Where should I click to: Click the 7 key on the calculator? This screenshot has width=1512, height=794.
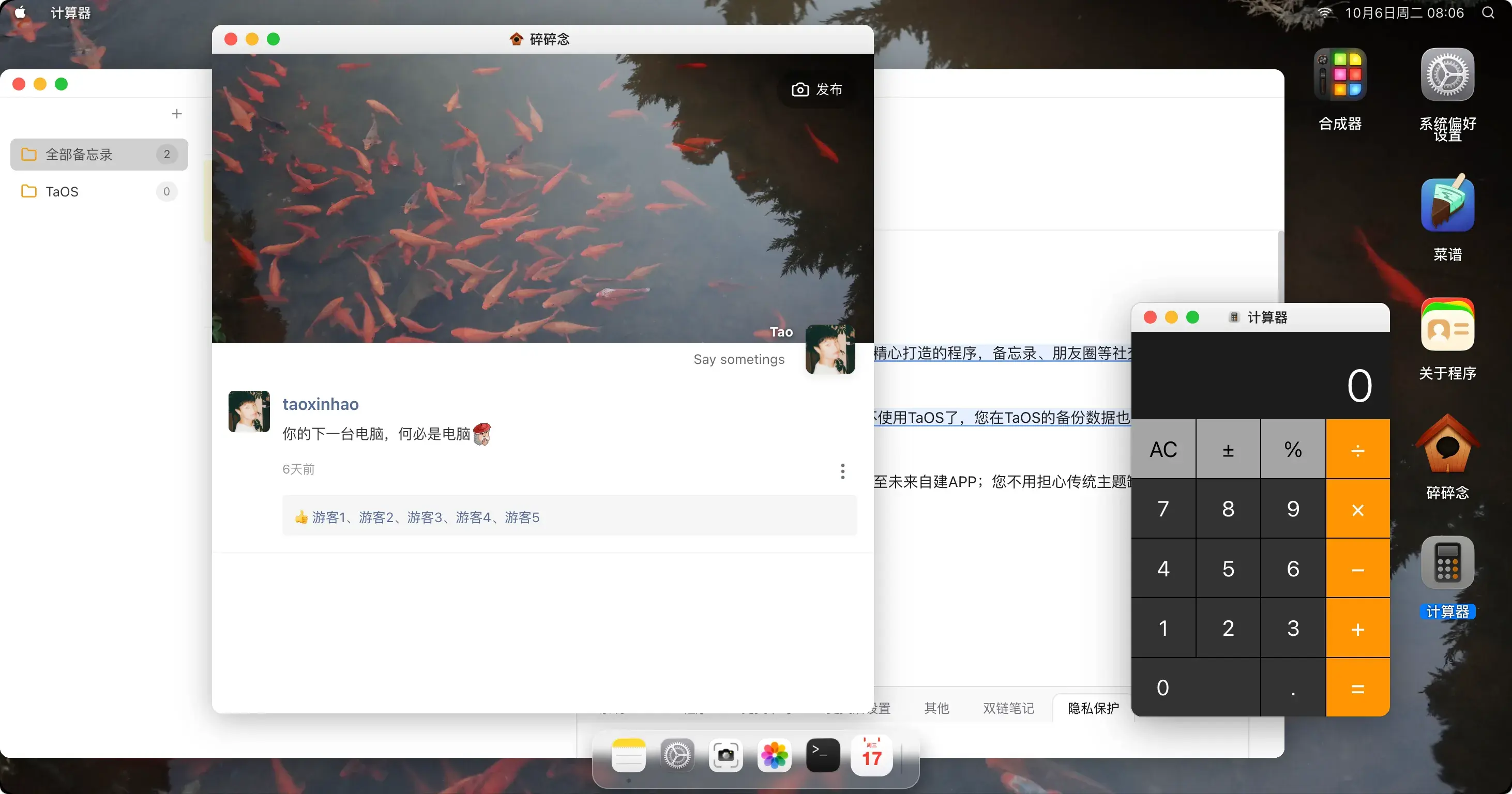pyautogui.click(x=1163, y=509)
